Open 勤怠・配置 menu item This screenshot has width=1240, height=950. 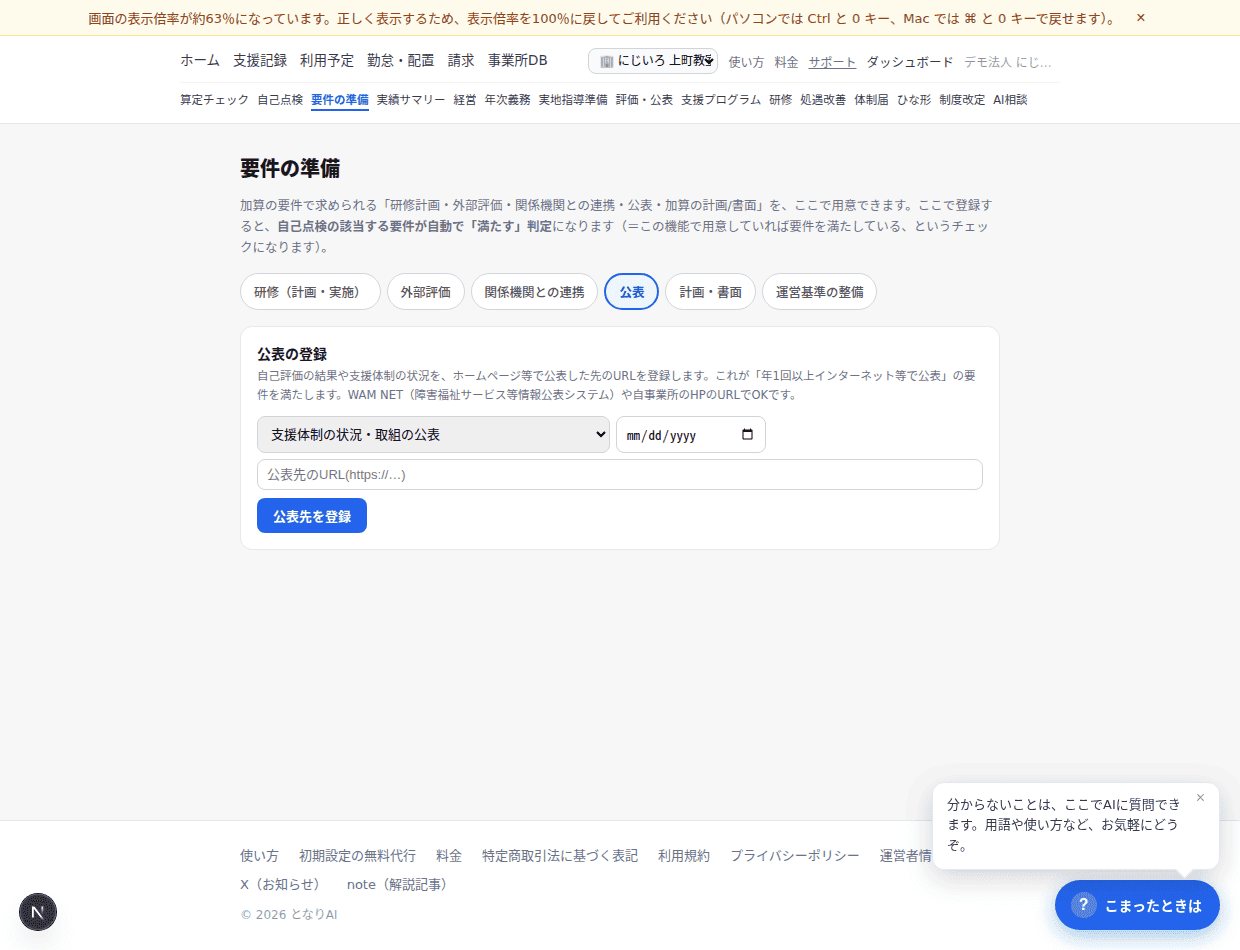[401, 61]
